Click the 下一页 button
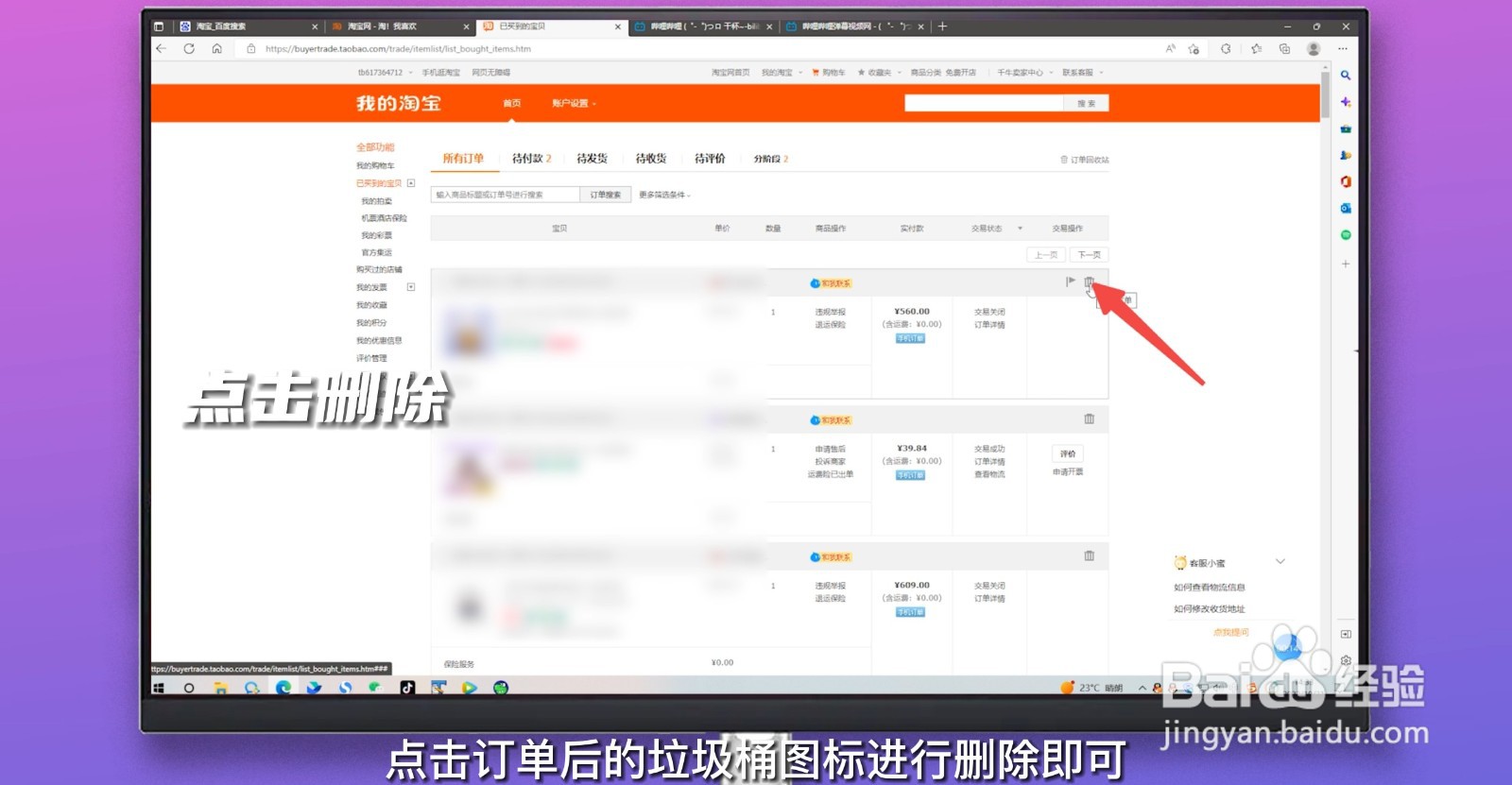The width and height of the screenshot is (1512, 785). [1089, 255]
